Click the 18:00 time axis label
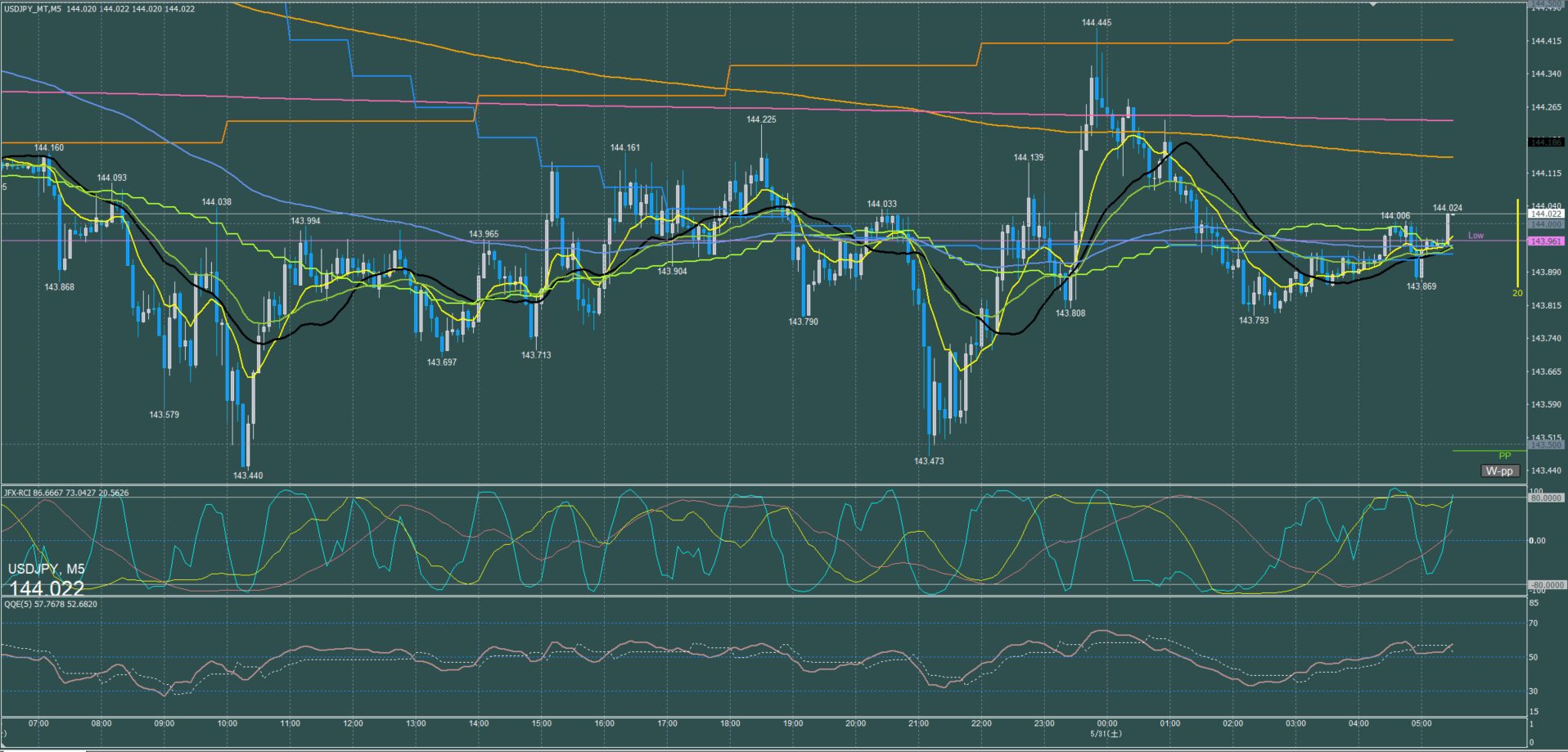The width and height of the screenshot is (1568, 752). coord(731,723)
